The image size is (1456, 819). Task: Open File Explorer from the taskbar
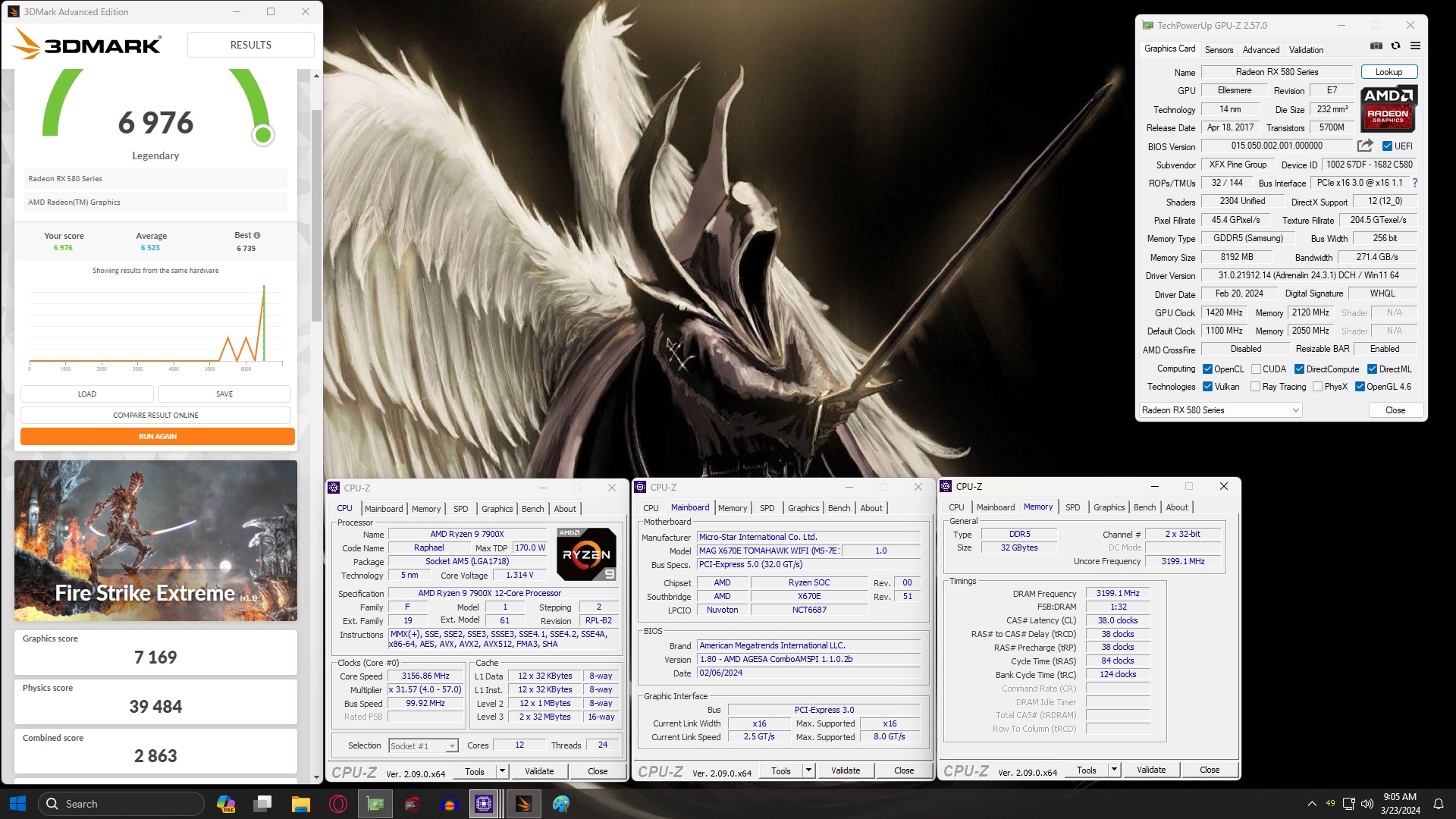pos(300,804)
